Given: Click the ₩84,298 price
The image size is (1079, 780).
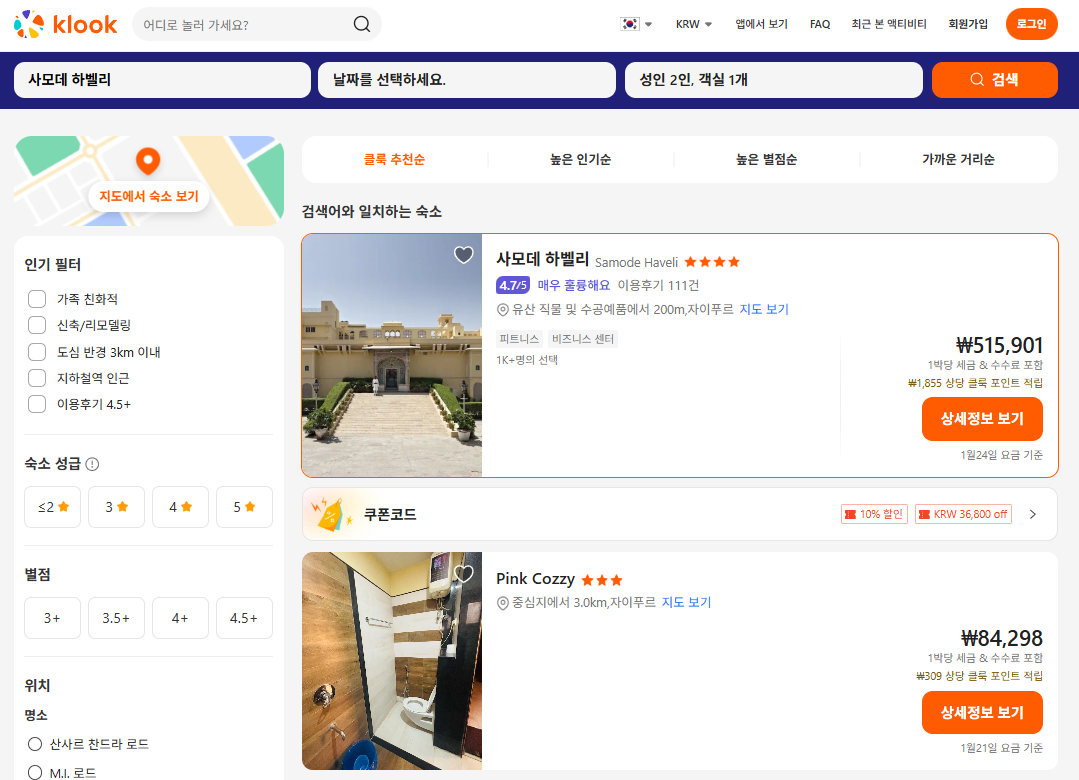Looking at the screenshot, I should pos(1001,638).
